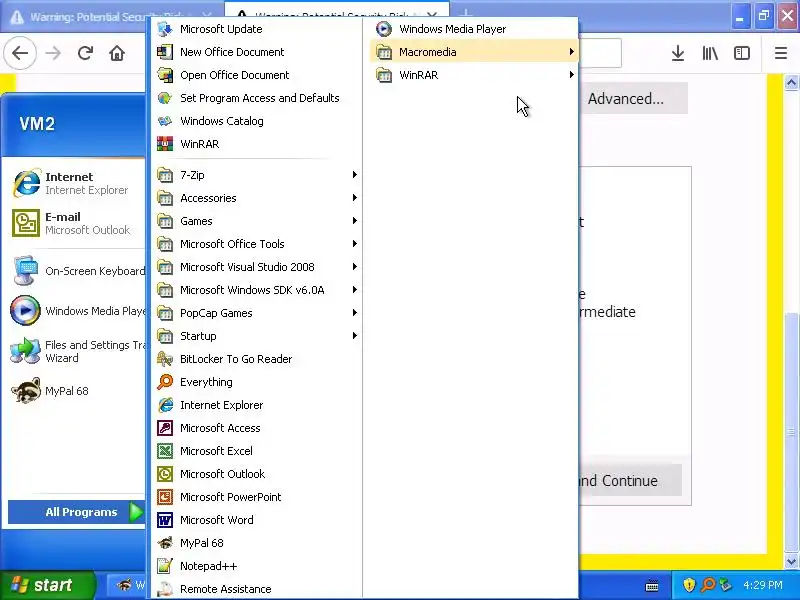Click the New Office Document icon

(164, 52)
